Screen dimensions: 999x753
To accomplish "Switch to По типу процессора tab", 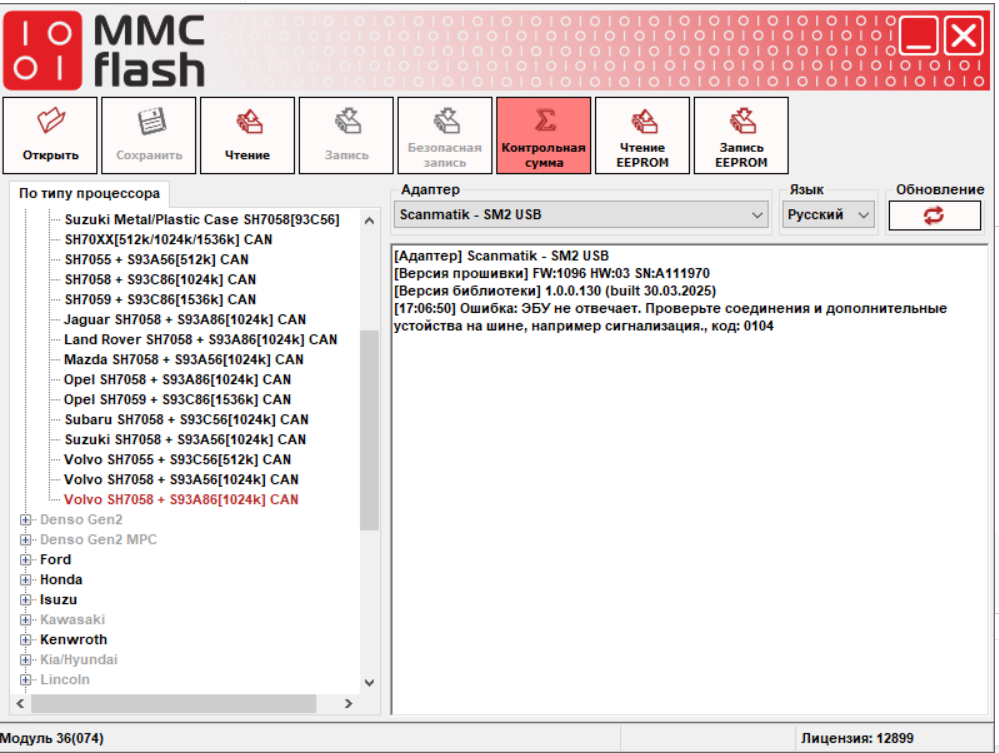I will (x=89, y=194).
